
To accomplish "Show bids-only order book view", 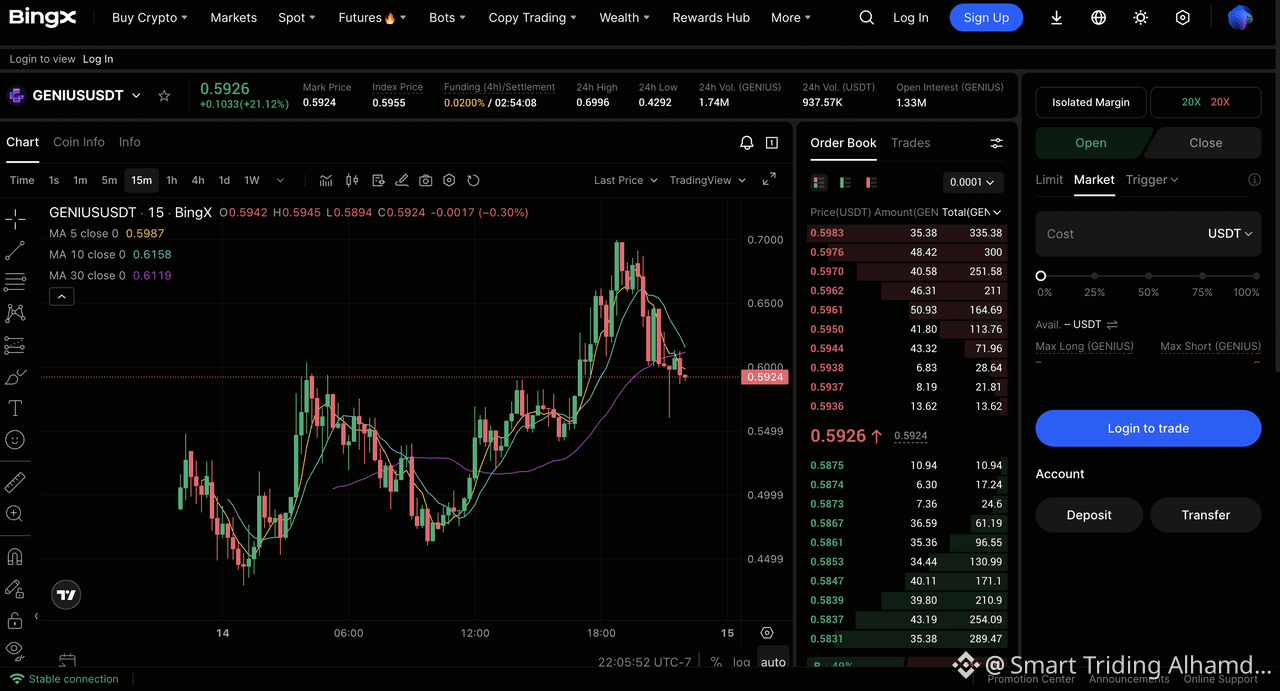I will (845, 182).
